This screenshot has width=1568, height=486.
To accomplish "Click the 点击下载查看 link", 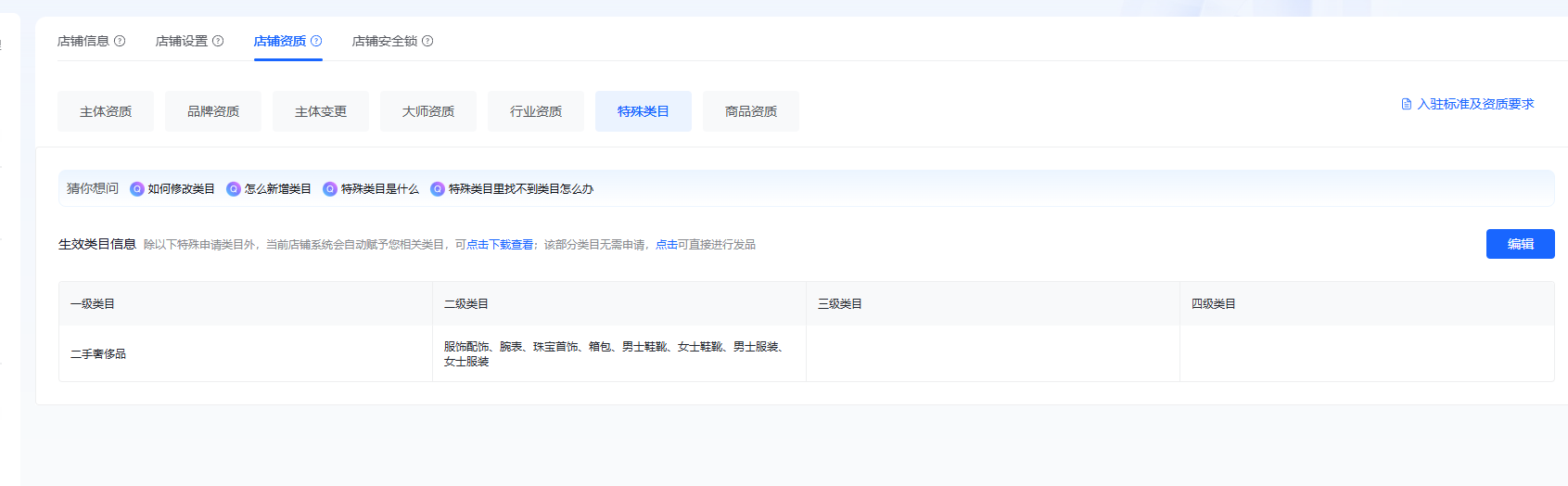I will pos(500,245).
